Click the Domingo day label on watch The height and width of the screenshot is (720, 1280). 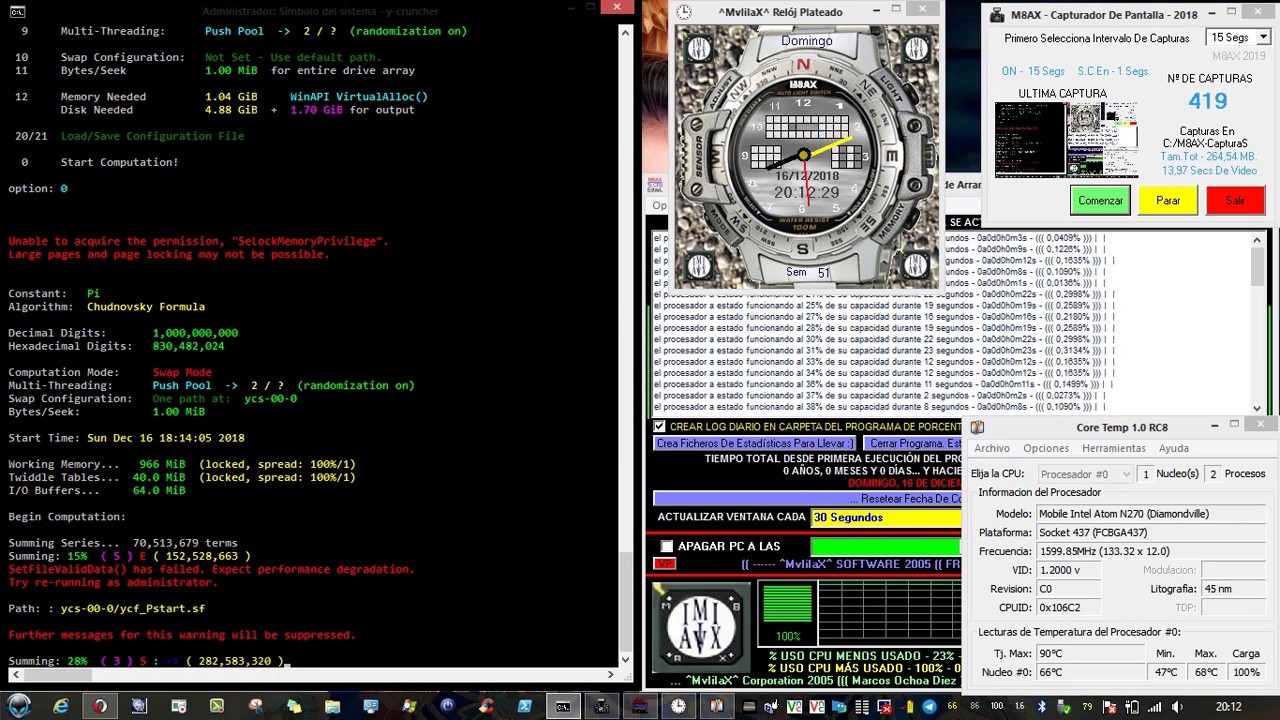point(807,41)
